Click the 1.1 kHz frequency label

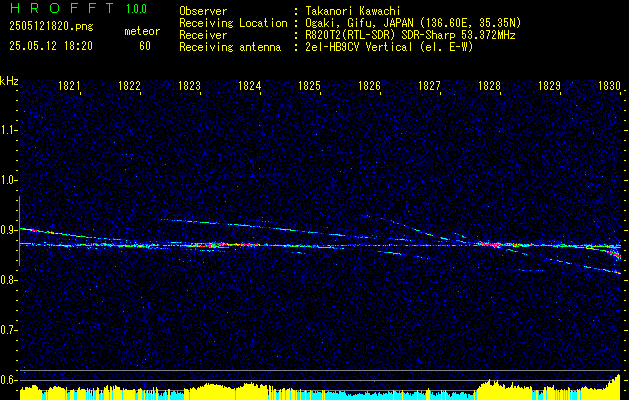click(x=7, y=130)
